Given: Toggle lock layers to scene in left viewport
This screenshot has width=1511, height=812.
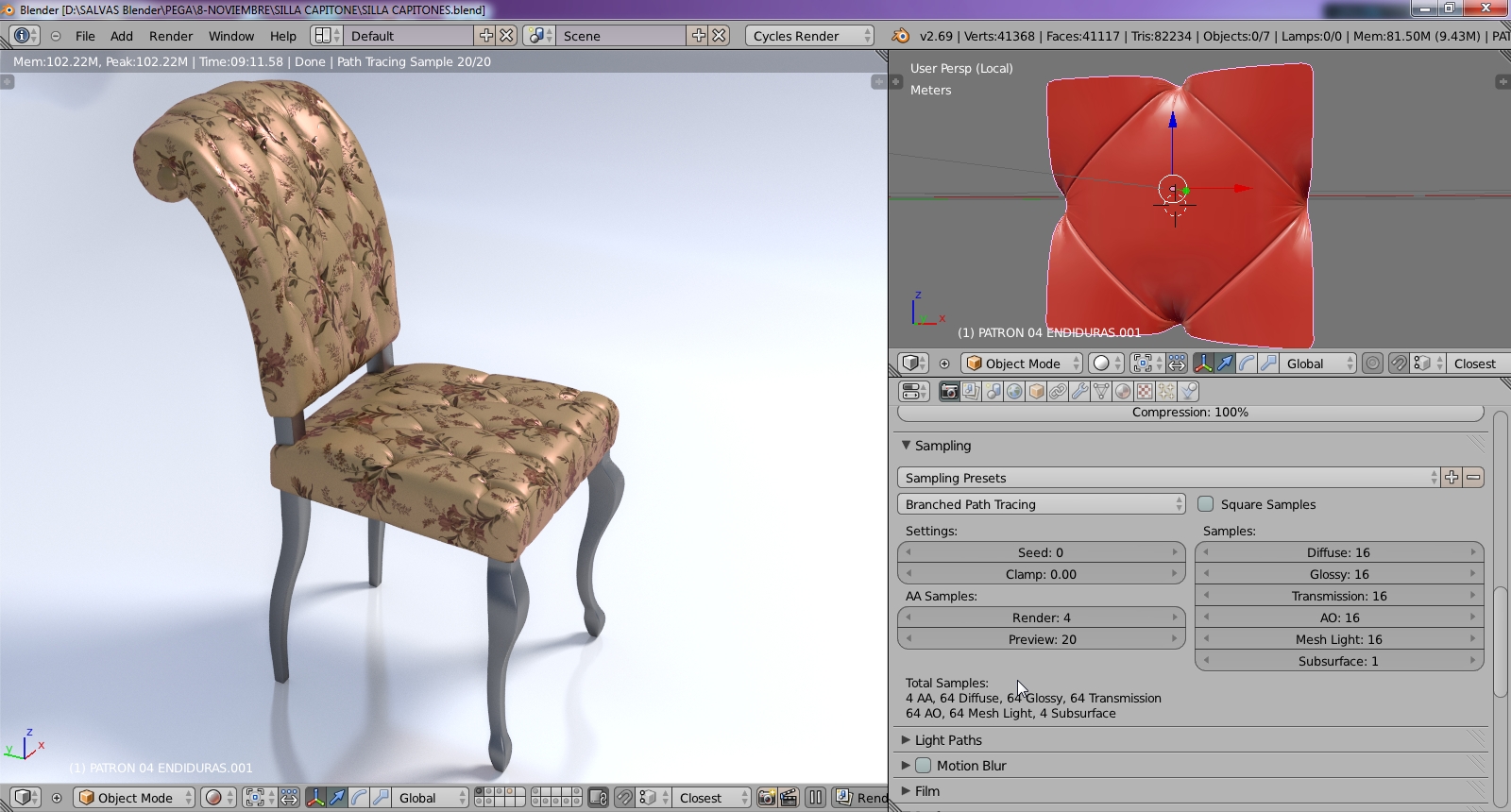Looking at the screenshot, I should [x=598, y=798].
